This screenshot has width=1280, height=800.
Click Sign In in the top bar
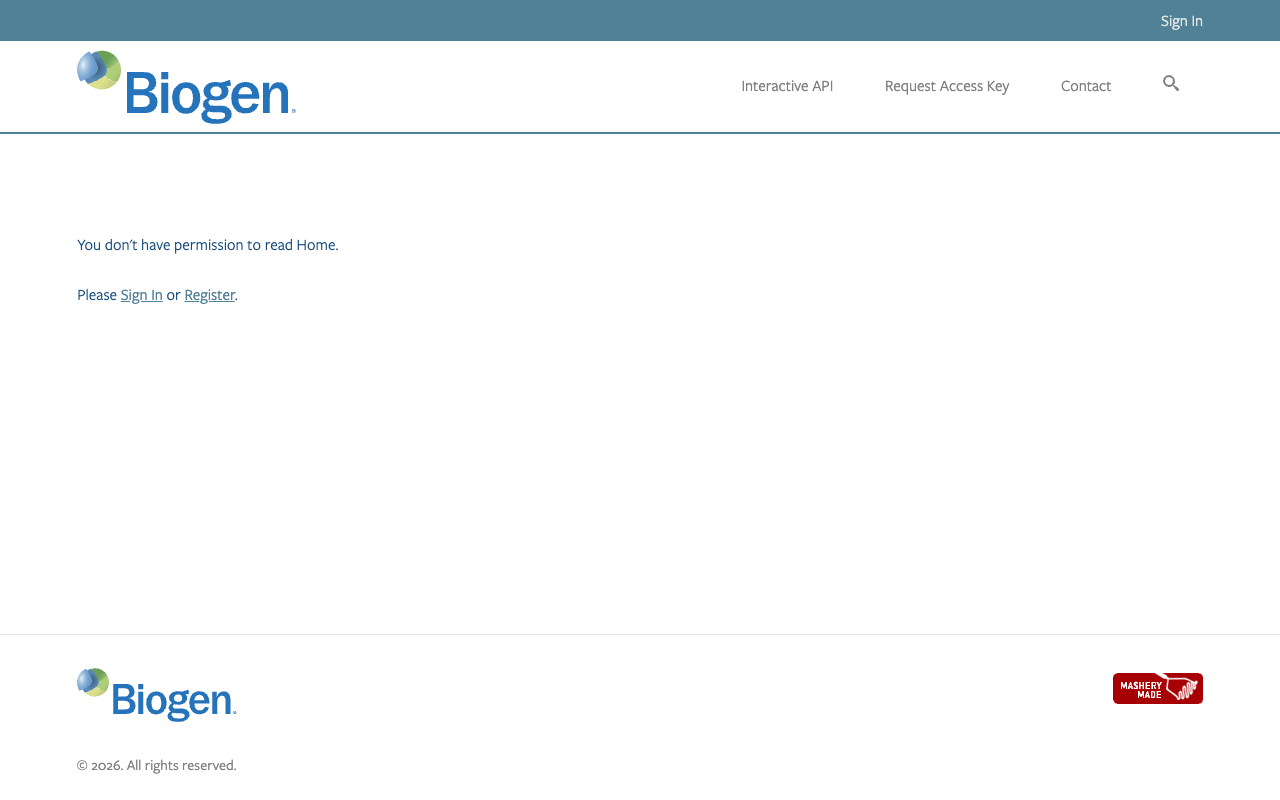[1181, 21]
